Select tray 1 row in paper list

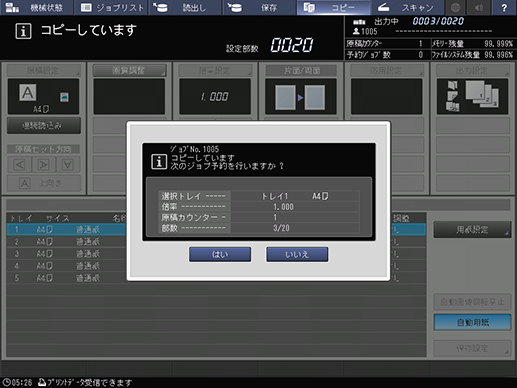(x=216, y=229)
